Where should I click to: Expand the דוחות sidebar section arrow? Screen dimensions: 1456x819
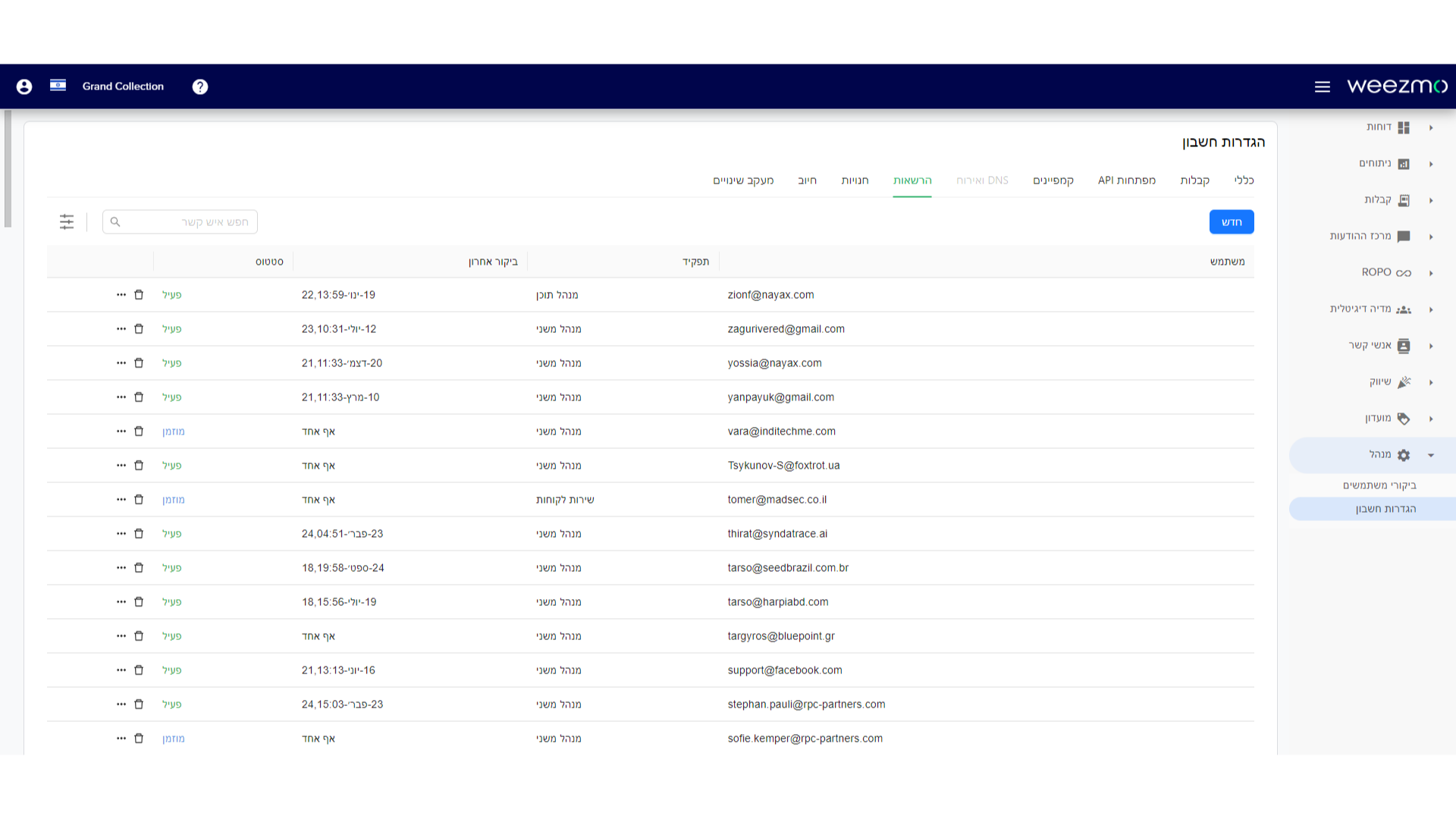pyautogui.click(x=1431, y=127)
